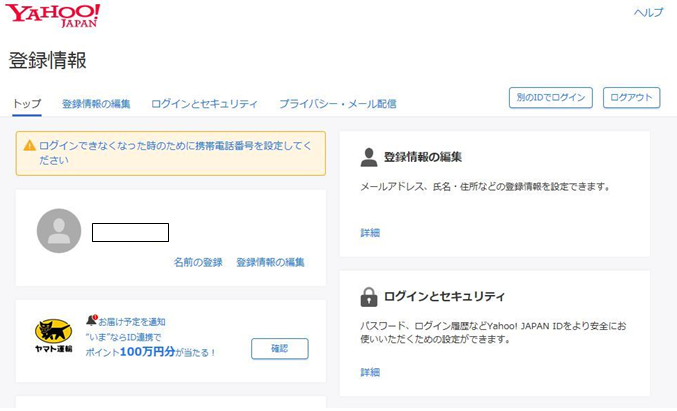Image resolution: width=677 pixels, height=411 pixels.
Task: Click the person icon beside 登録情報の編集 heading
Action: tap(369, 157)
